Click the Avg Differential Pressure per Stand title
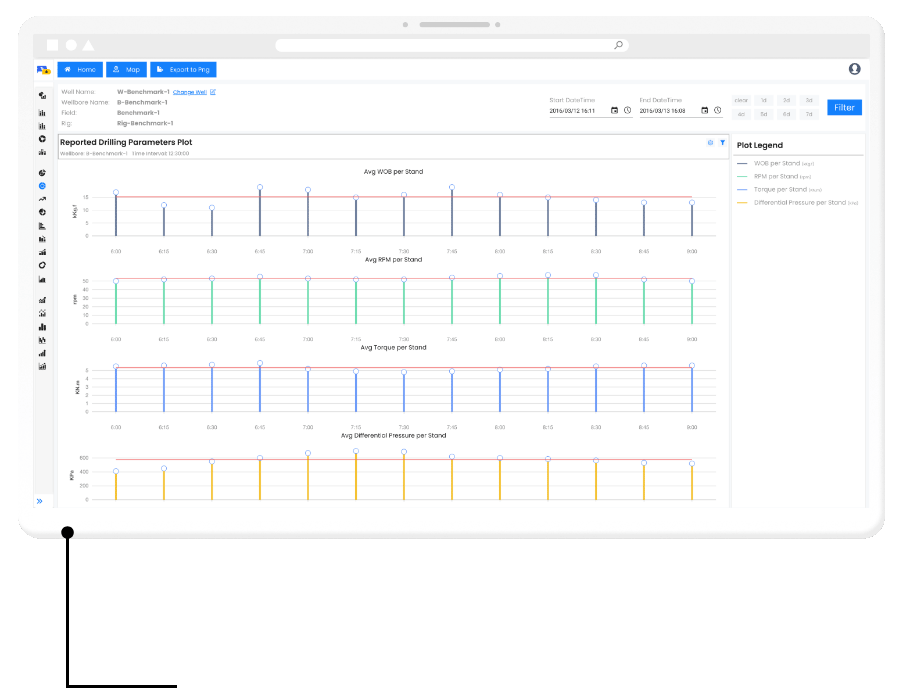The width and height of the screenshot is (903, 688). click(393, 436)
